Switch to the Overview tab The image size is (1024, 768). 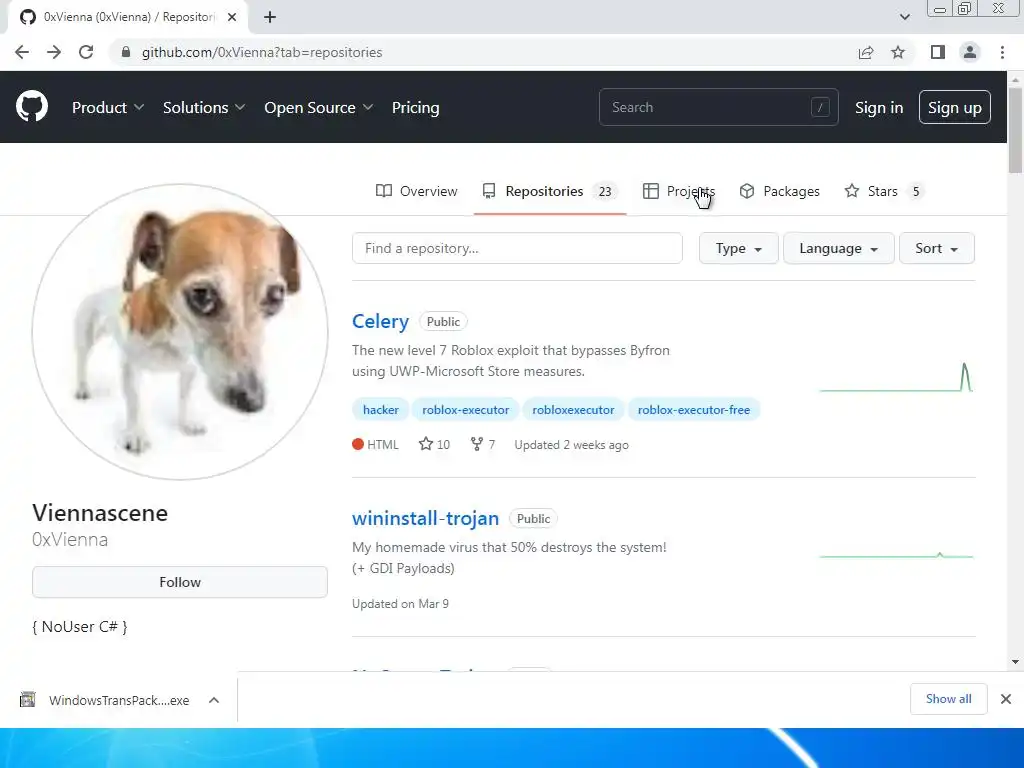[417, 191]
